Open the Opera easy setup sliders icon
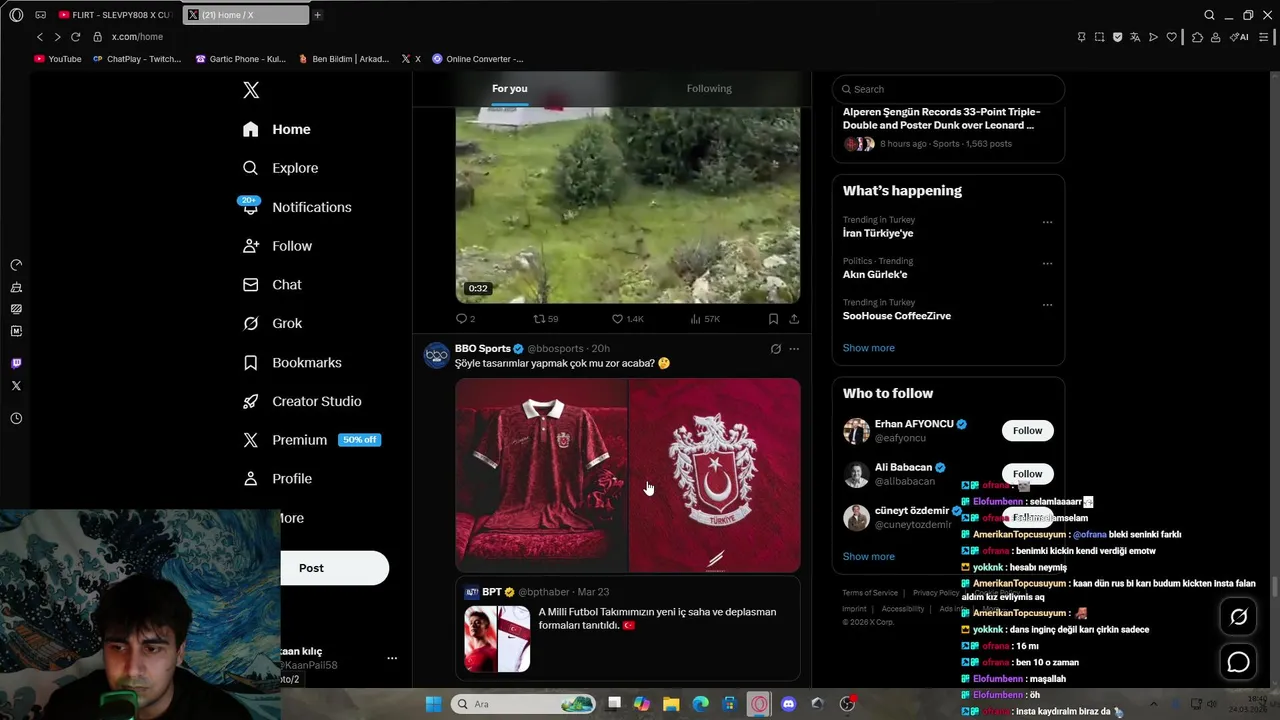 click(x=1264, y=37)
